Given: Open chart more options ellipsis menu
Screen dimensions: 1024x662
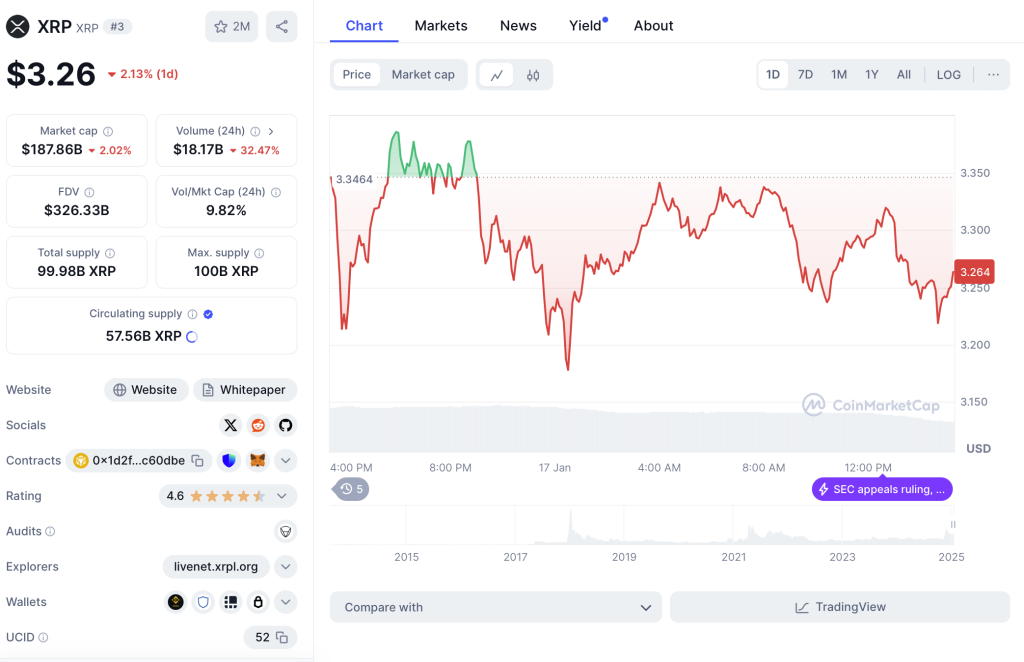Looking at the screenshot, I should pyautogui.click(x=993, y=74).
